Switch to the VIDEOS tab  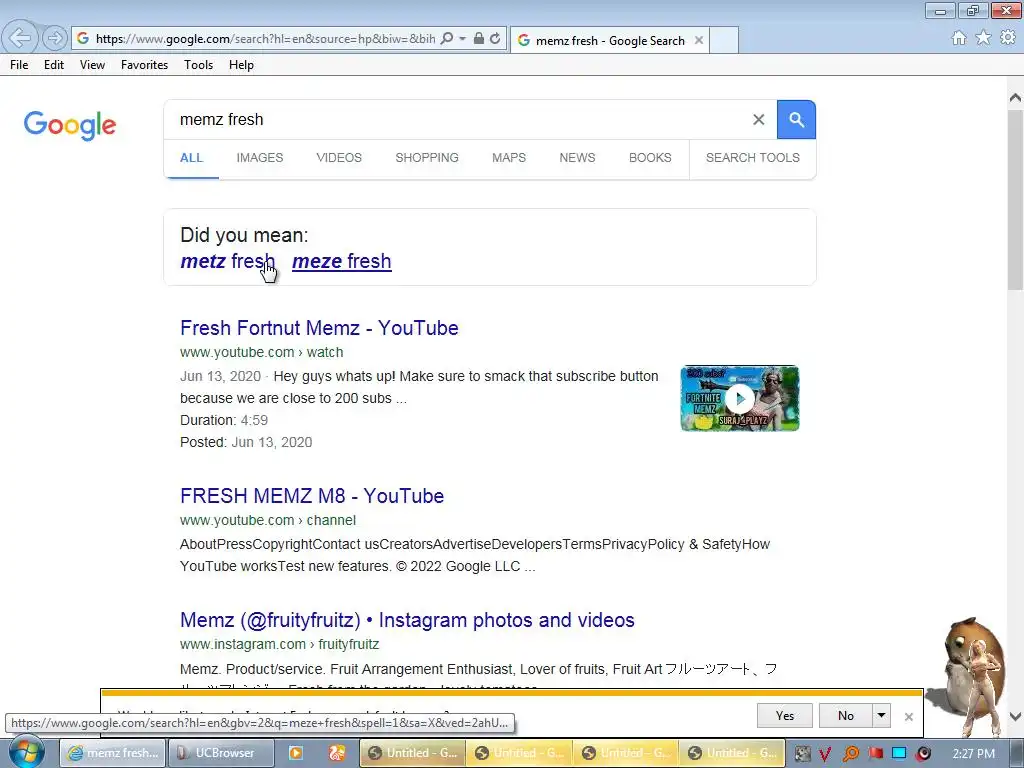(339, 158)
